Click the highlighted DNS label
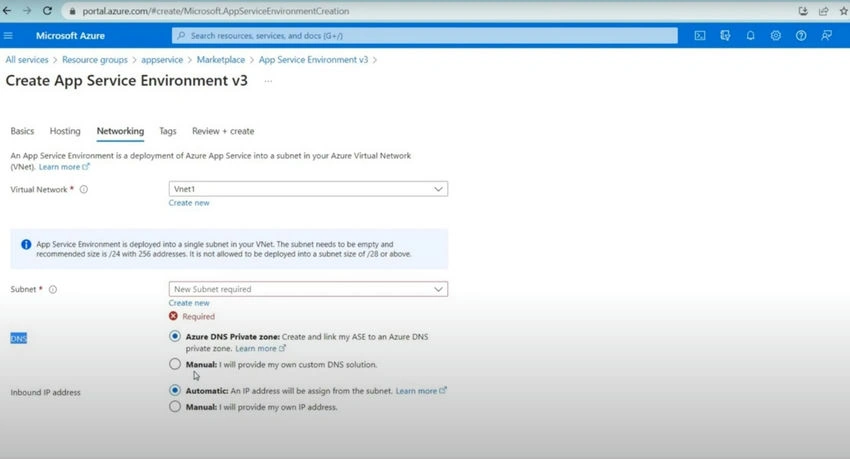Viewport: 850px width, 459px height. pos(18,339)
